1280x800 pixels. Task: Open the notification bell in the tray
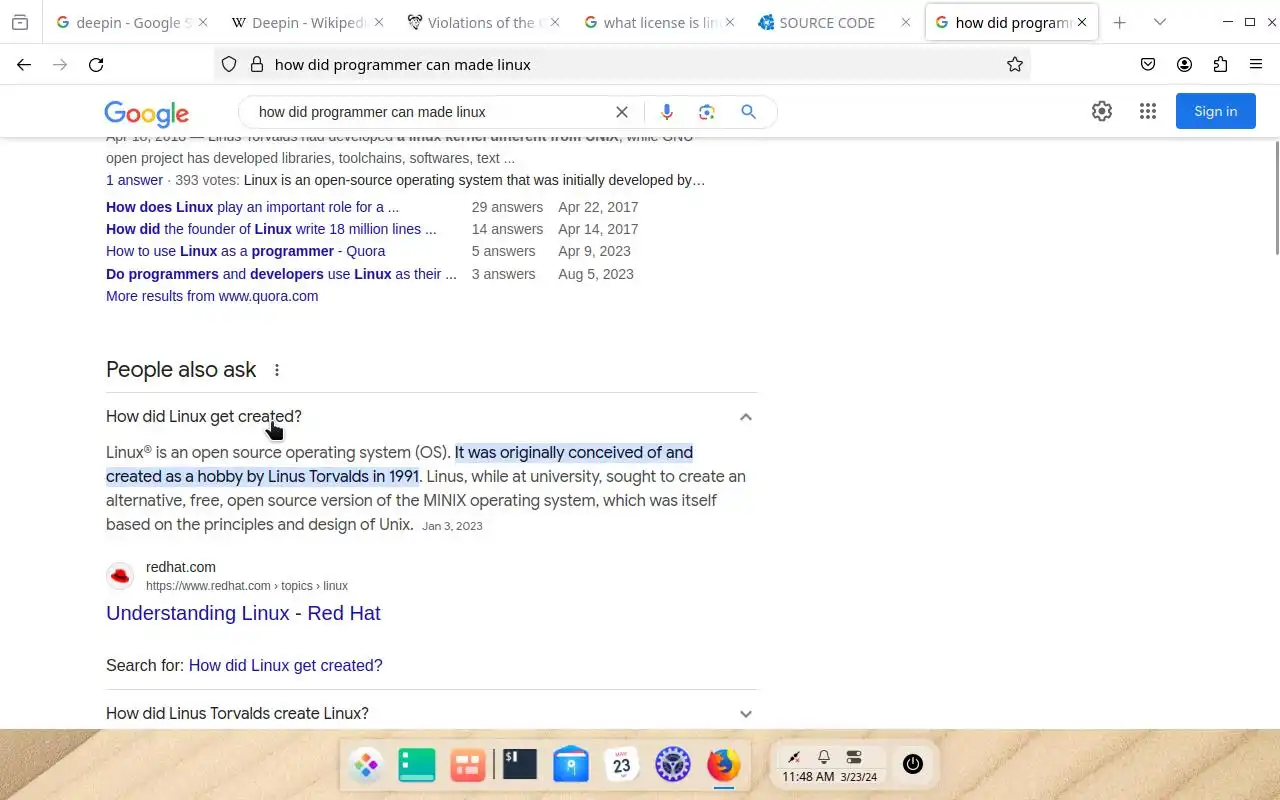coord(824,757)
